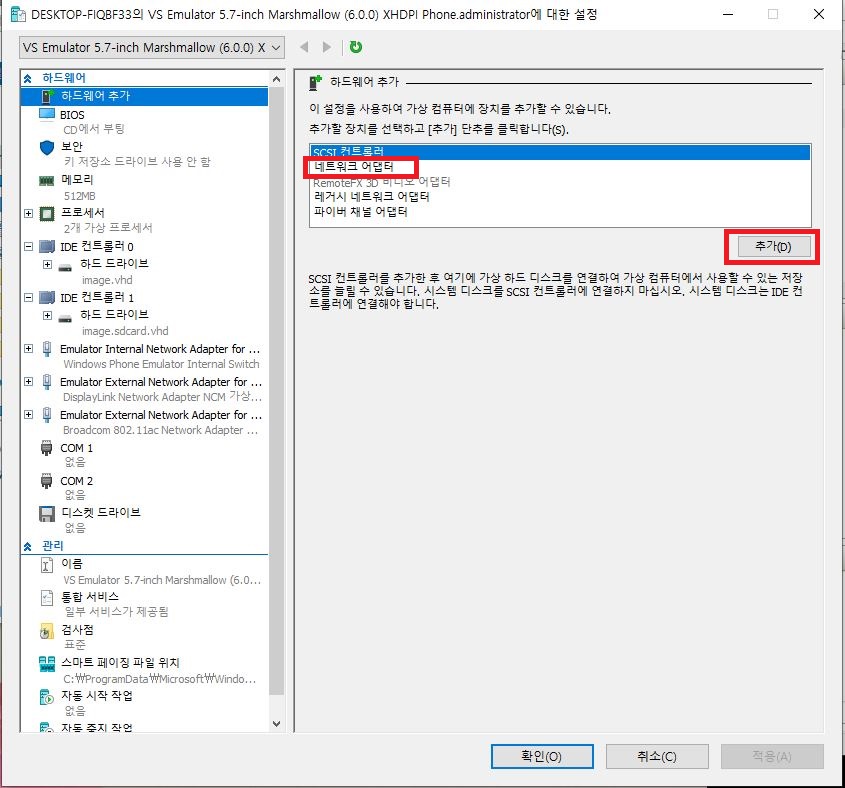Viewport: 845px width, 788px height.
Task: Click hard drive icon above image.vhd
Action: pos(65,267)
